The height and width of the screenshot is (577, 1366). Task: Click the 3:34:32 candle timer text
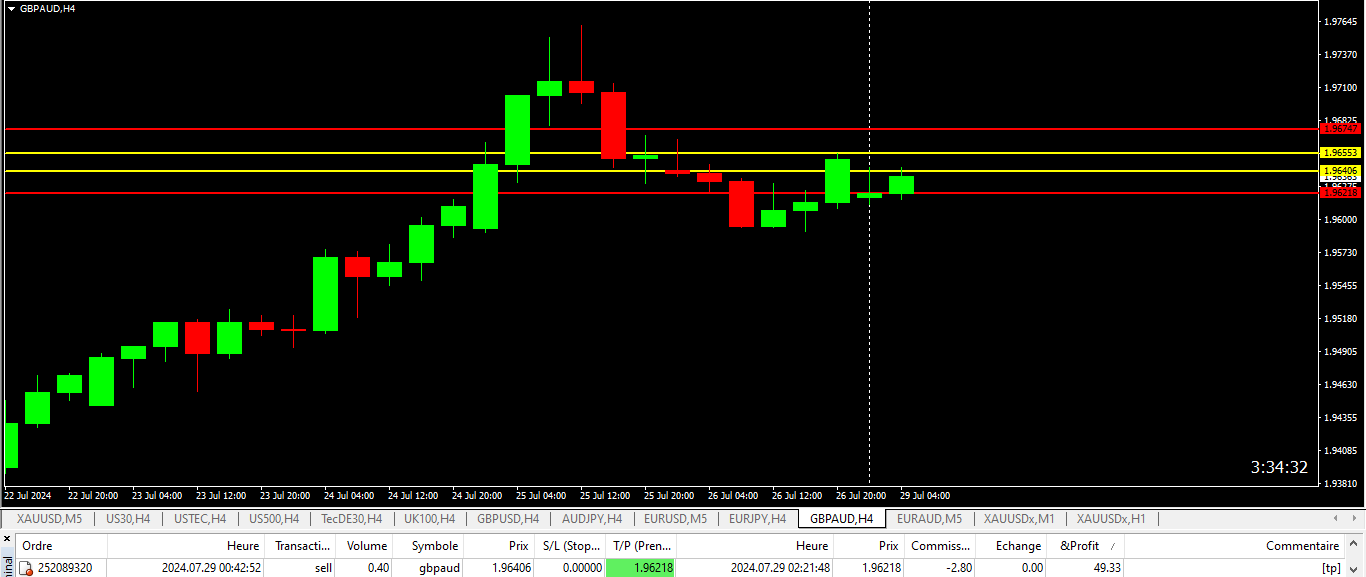1279,467
